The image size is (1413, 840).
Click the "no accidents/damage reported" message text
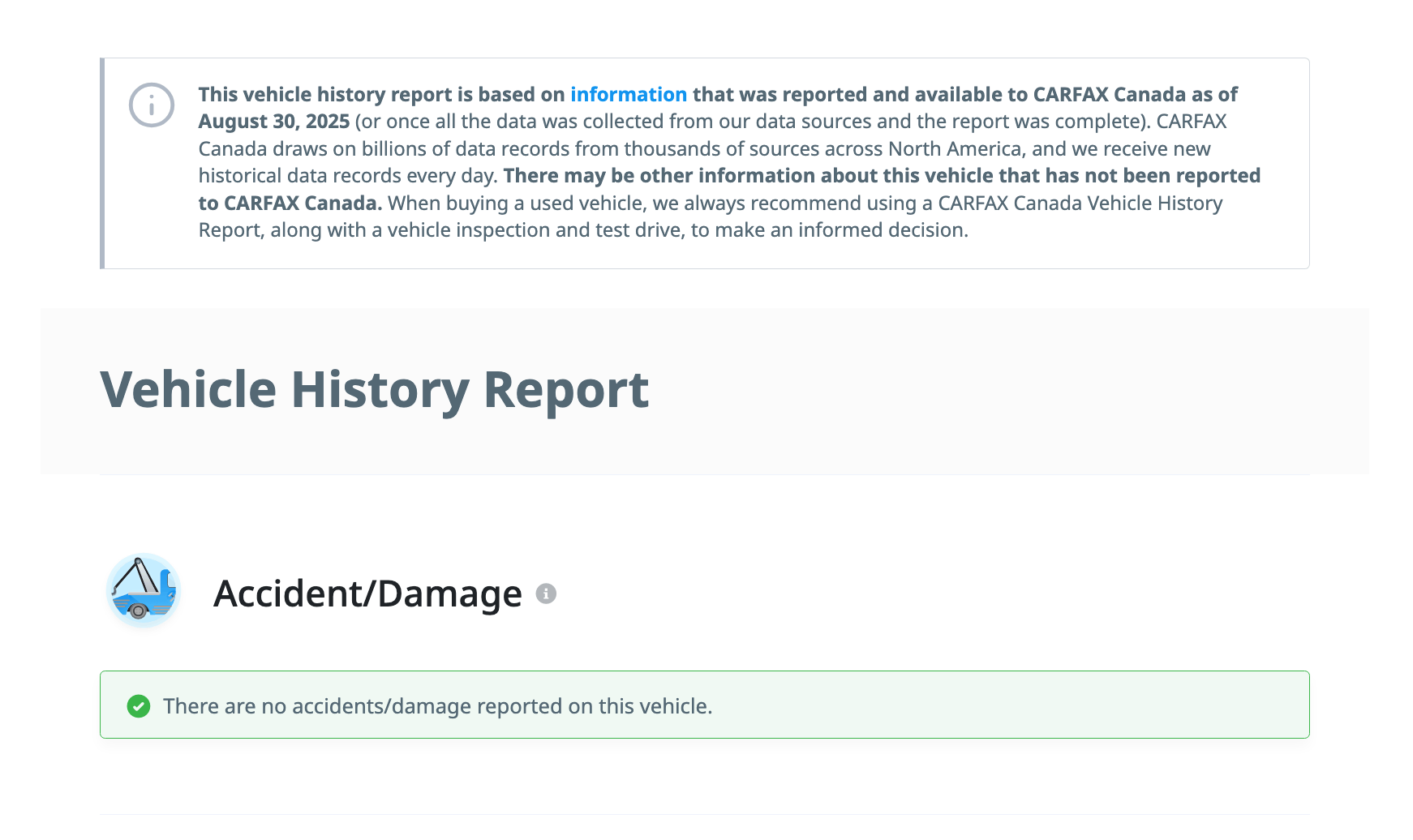[x=437, y=706]
